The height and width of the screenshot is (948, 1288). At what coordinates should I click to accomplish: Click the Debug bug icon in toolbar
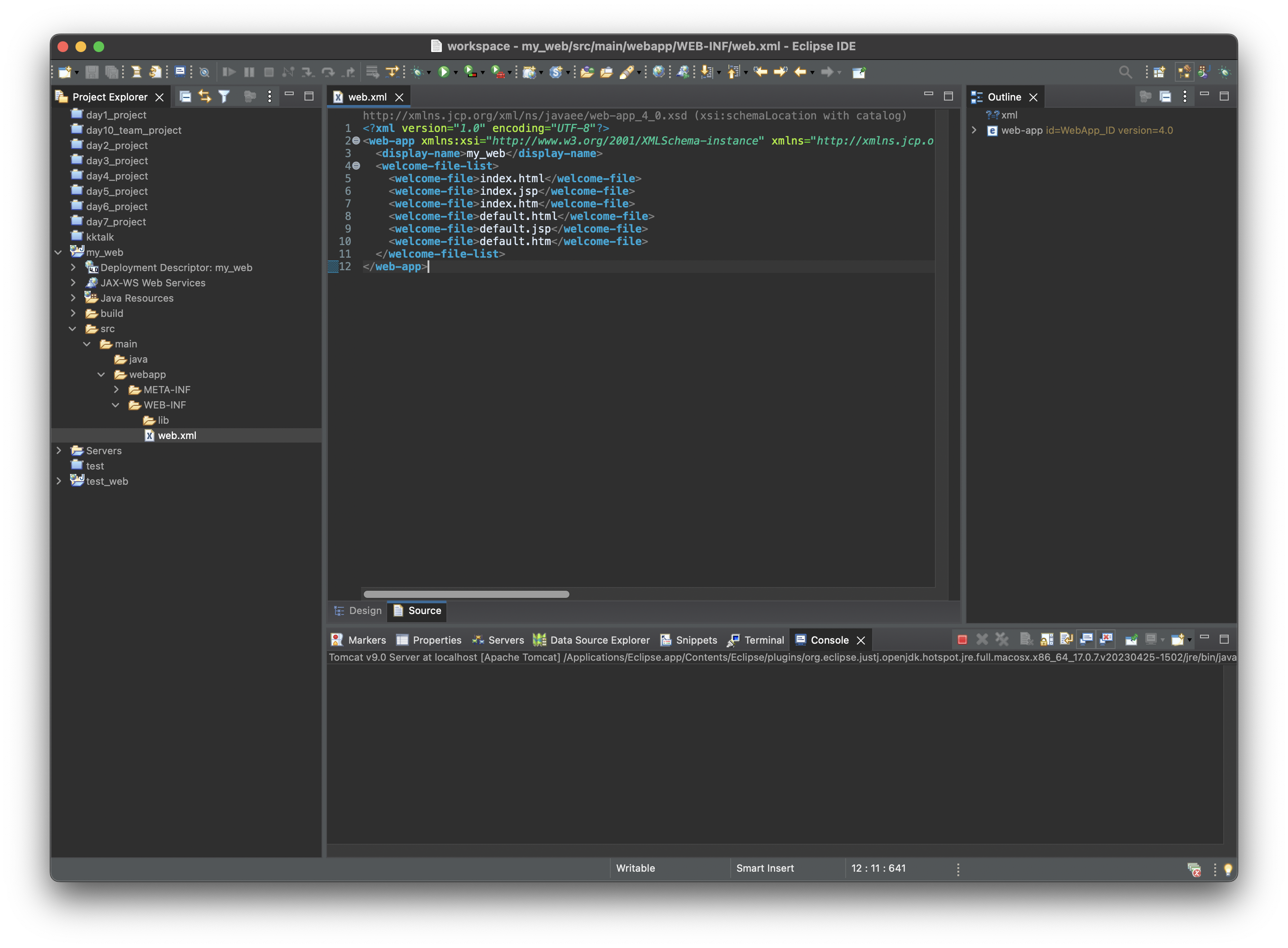pos(418,72)
